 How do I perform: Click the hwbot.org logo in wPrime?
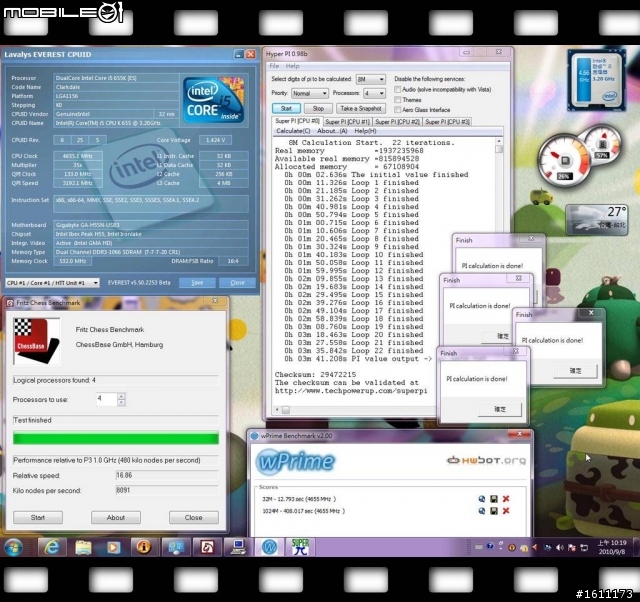486,460
